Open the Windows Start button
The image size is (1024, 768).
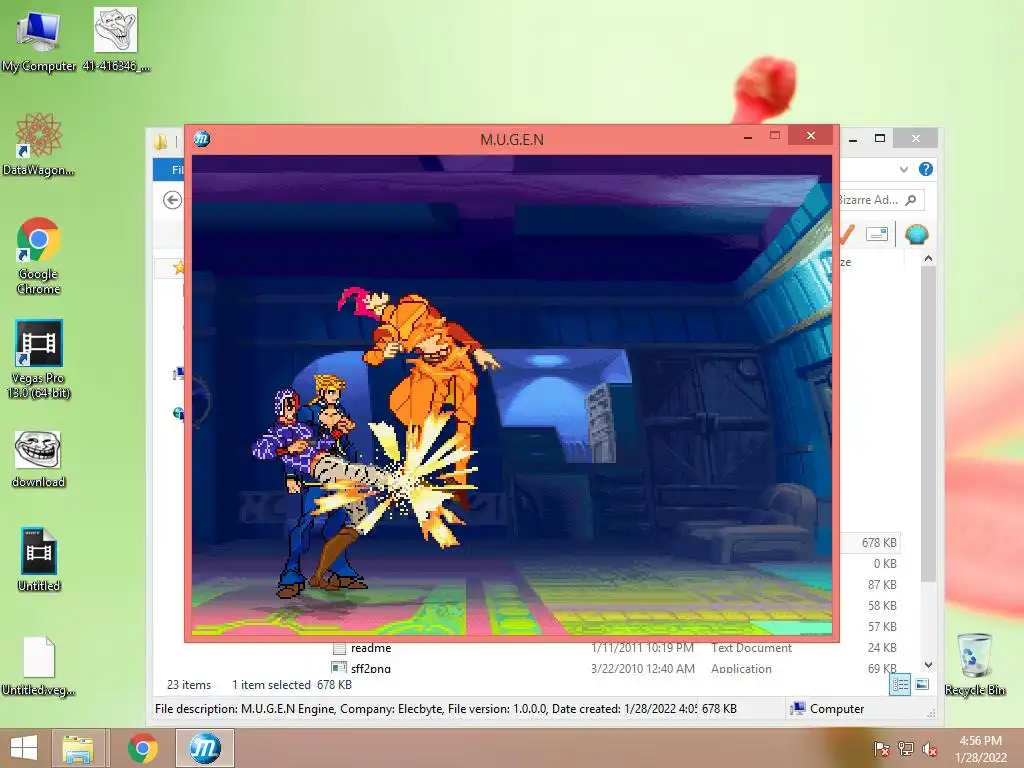pos(24,748)
